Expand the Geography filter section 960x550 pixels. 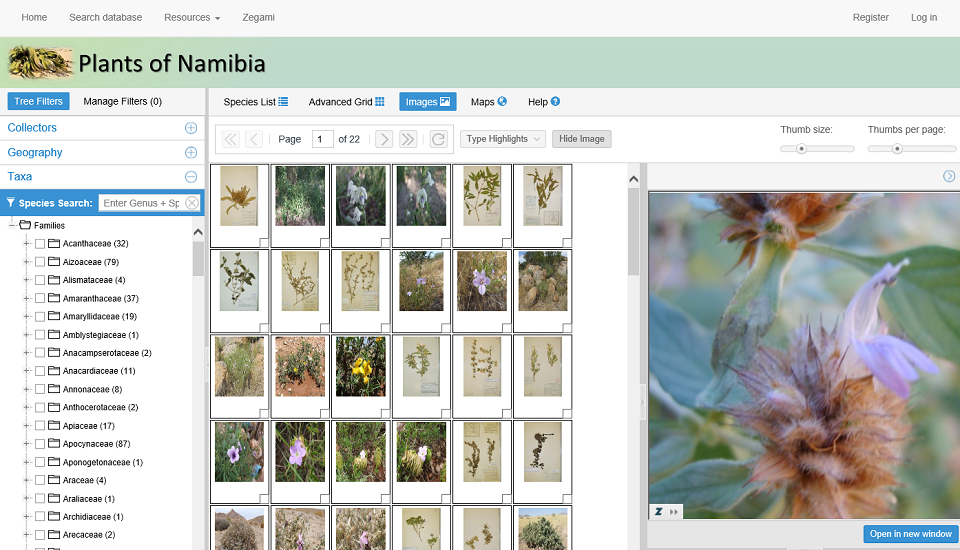point(191,153)
